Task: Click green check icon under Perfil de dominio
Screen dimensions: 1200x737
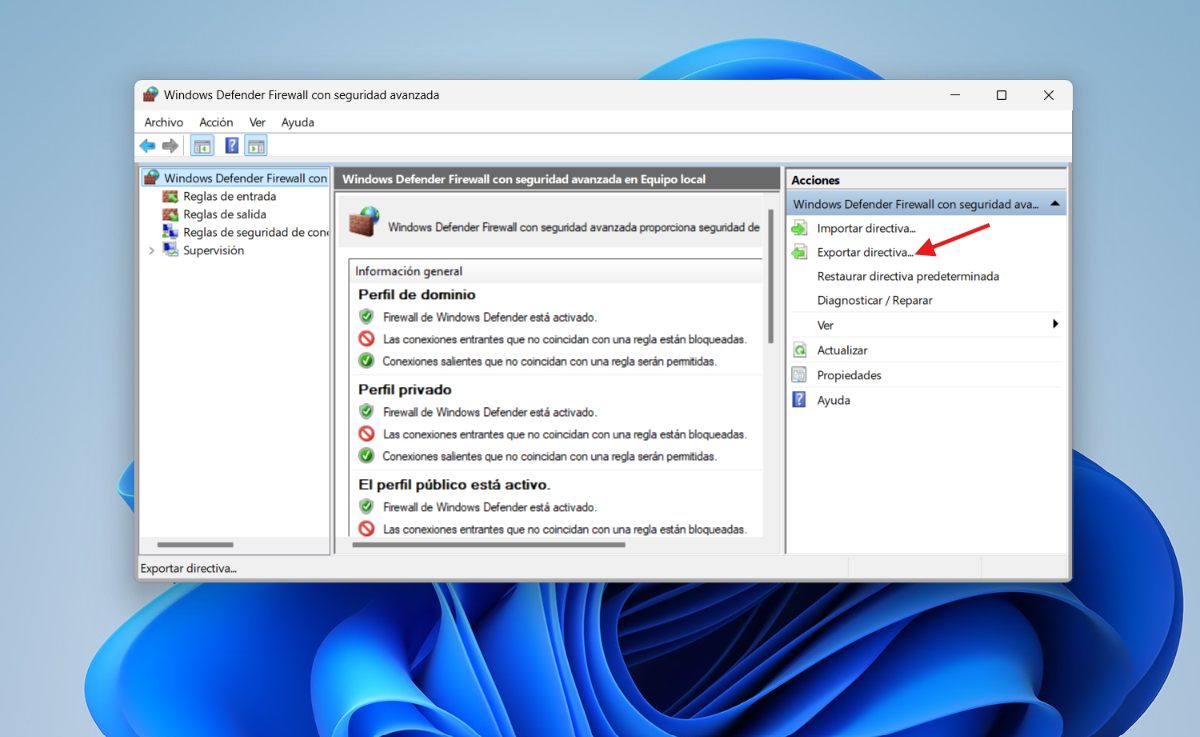Action: [366, 361]
